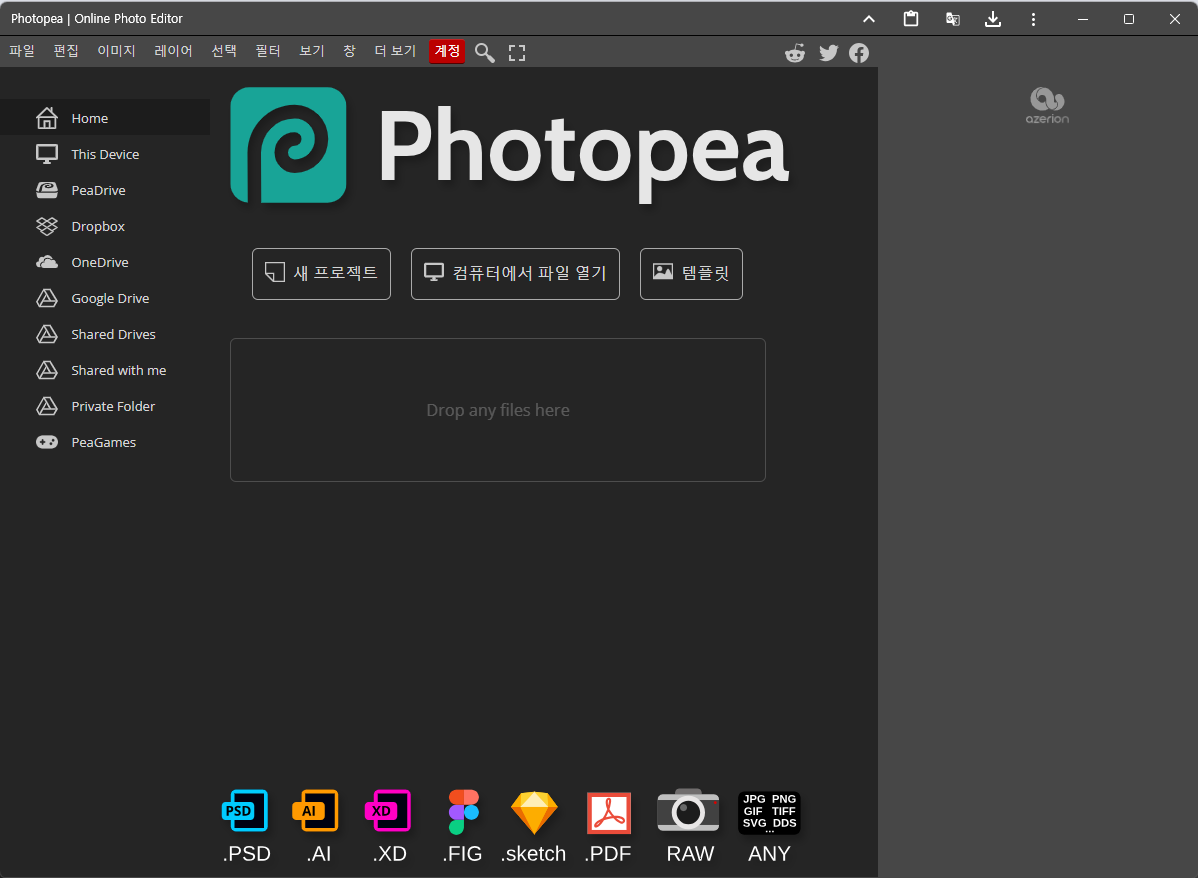Click the Home house icon in sidebar
The width and height of the screenshot is (1198, 878).
pos(47,118)
